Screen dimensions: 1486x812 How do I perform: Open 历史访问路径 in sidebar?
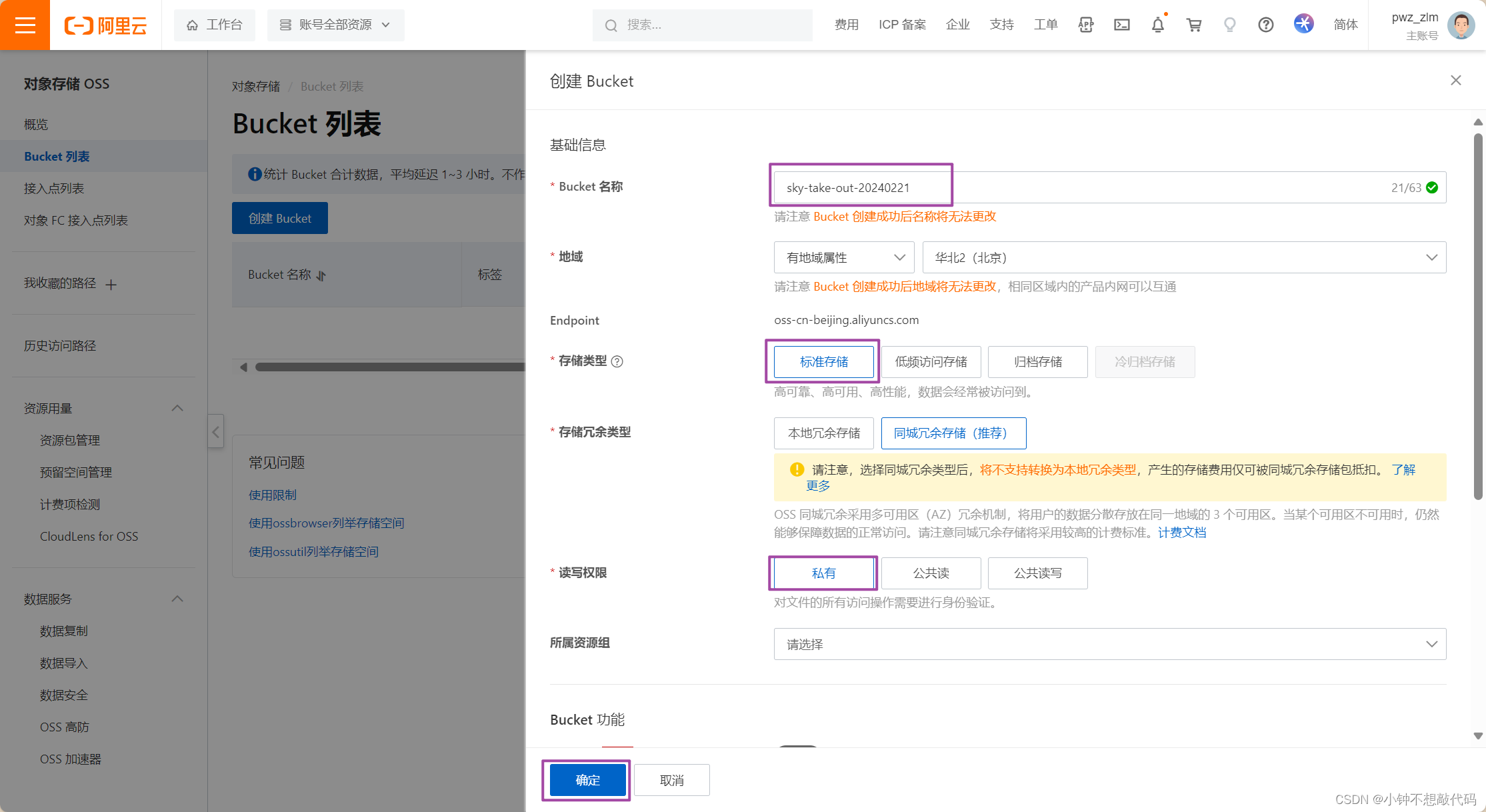[x=60, y=346]
